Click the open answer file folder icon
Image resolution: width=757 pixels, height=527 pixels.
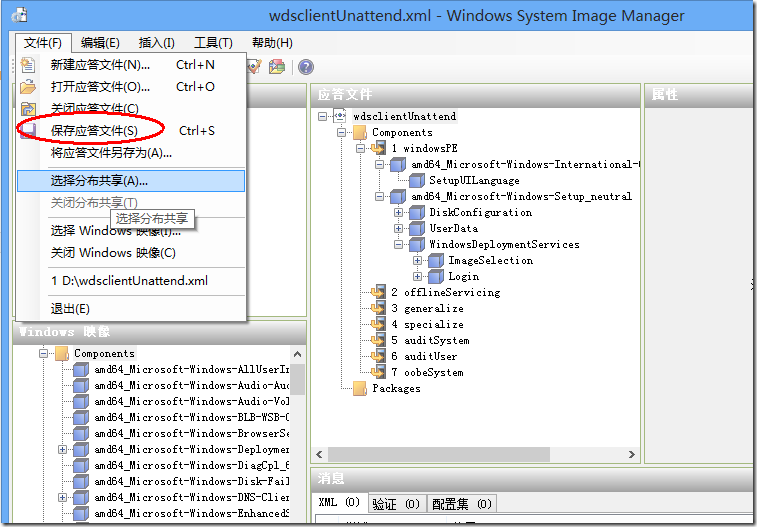(28, 87)
